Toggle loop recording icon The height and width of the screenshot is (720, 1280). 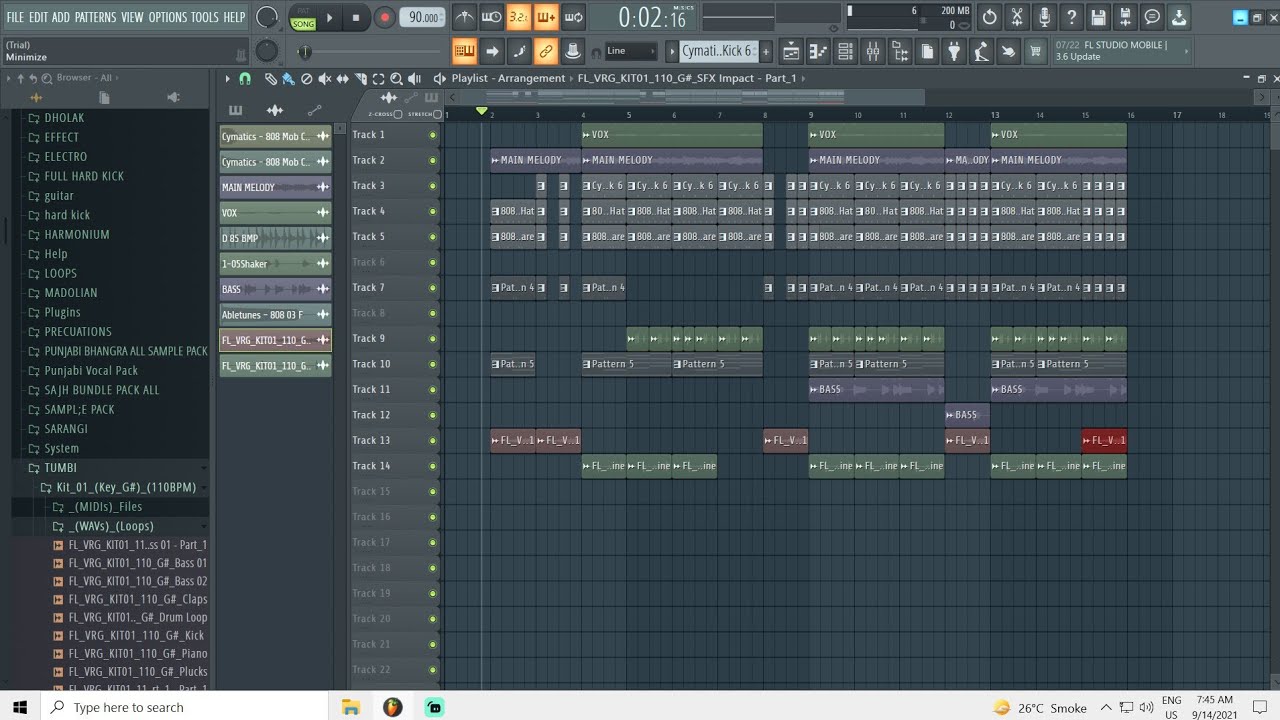(573, 17)
